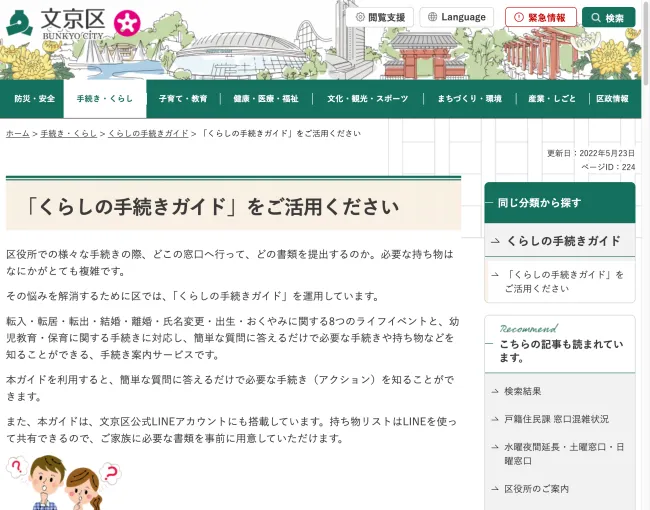Click the pink flower emblem icon
The image size is (650, 510).
127,23
